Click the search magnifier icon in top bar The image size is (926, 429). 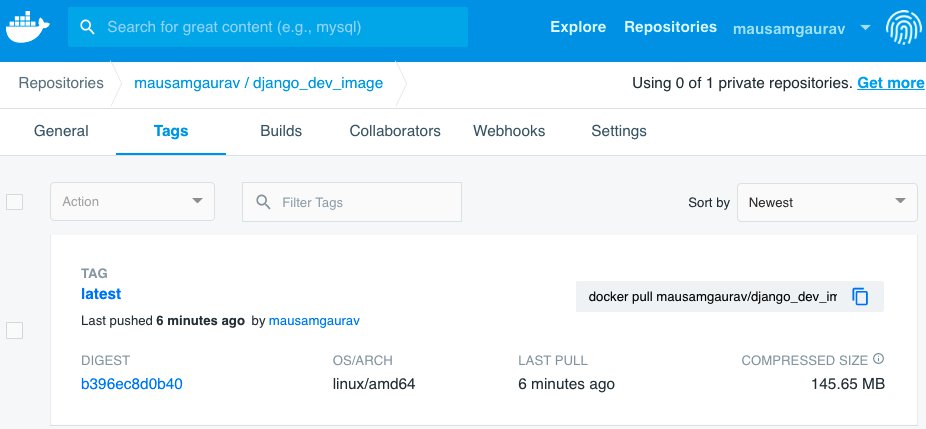88,27
